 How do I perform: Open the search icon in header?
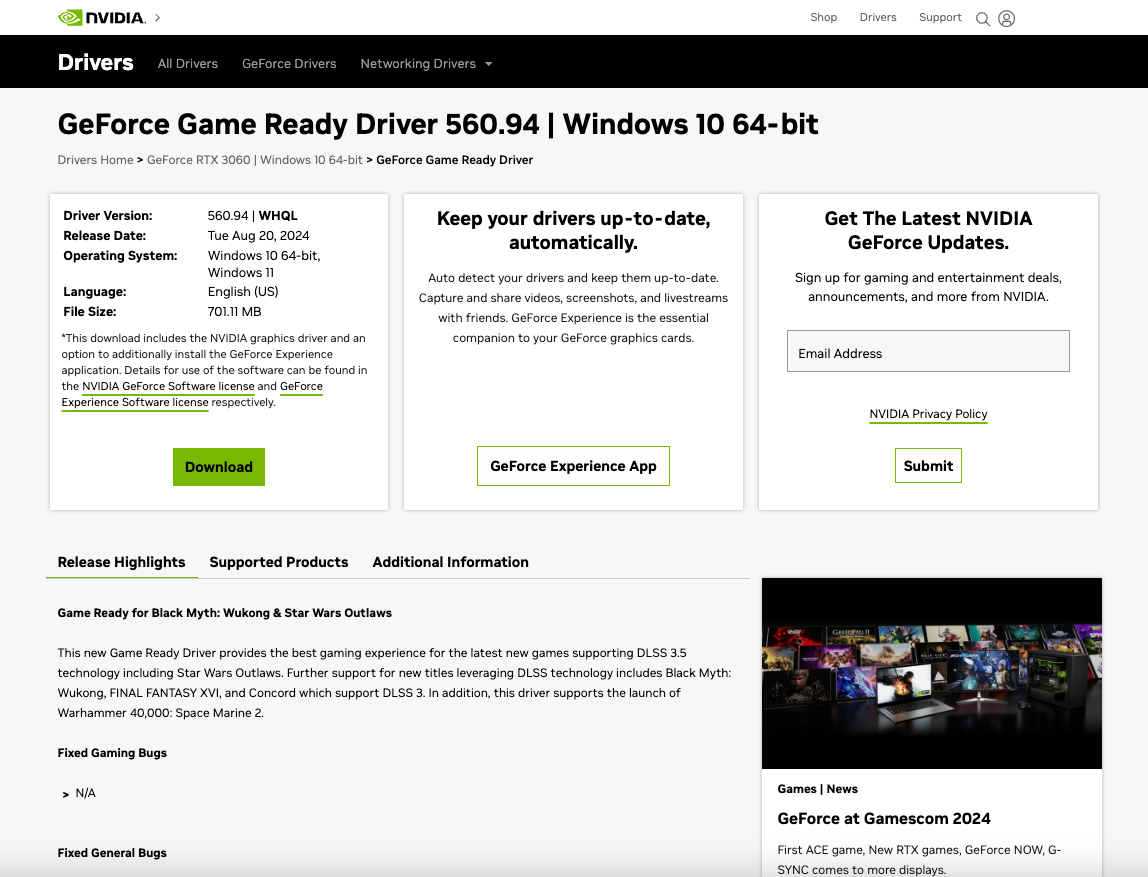pos(983,18)
